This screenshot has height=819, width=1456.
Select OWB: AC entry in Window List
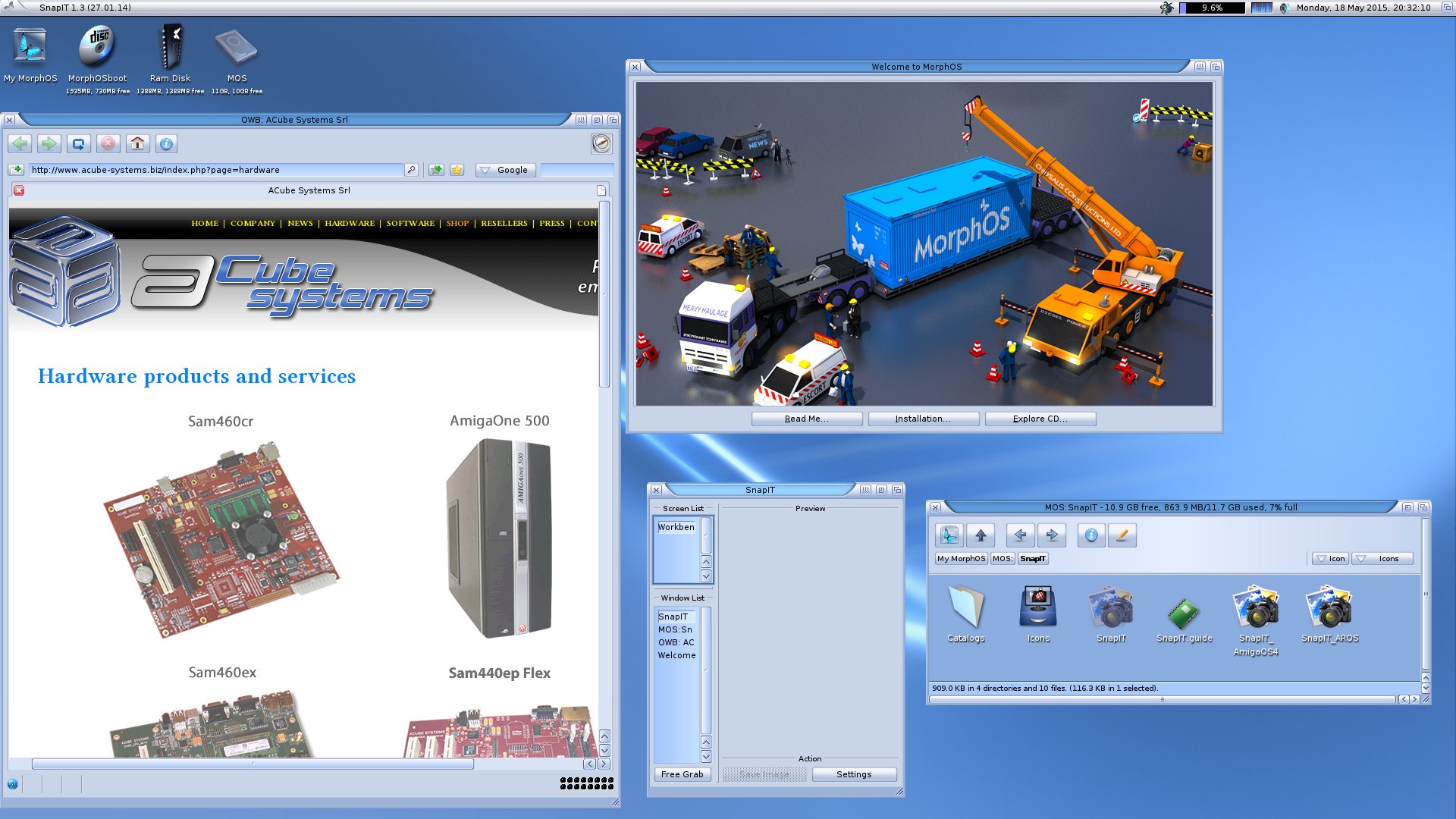coord(676,642)
